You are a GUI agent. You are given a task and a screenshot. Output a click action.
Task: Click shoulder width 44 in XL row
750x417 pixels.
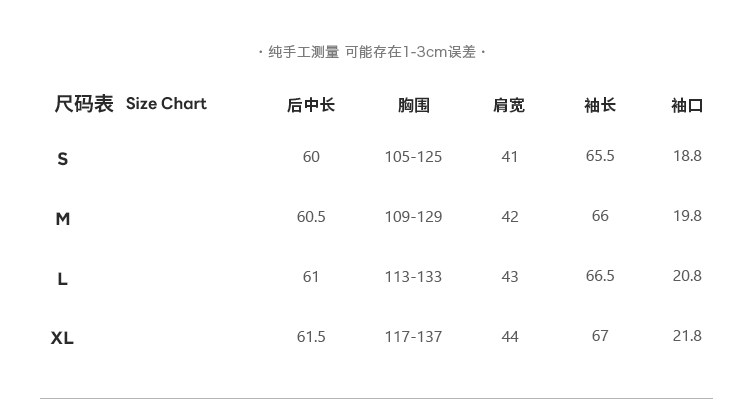pos(510,337)
